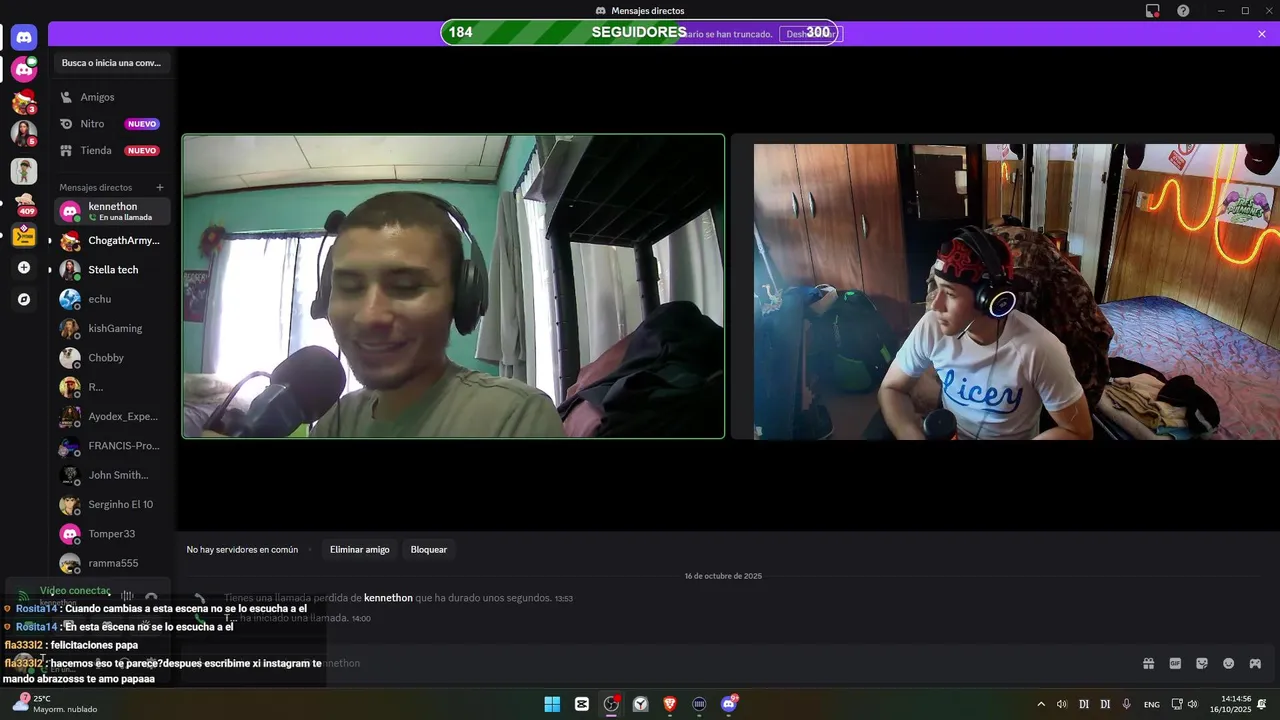
Task: Open the gift Nitro icon in message bar
Action: coord(1148,663)
